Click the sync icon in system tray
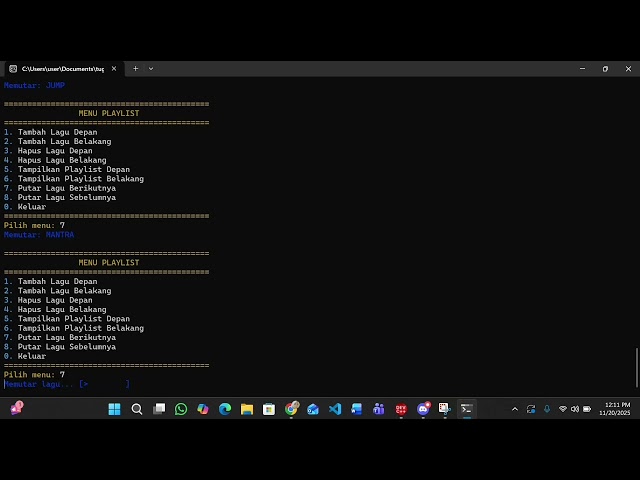This screenshot has width=640, height=480. click(531, 409)
